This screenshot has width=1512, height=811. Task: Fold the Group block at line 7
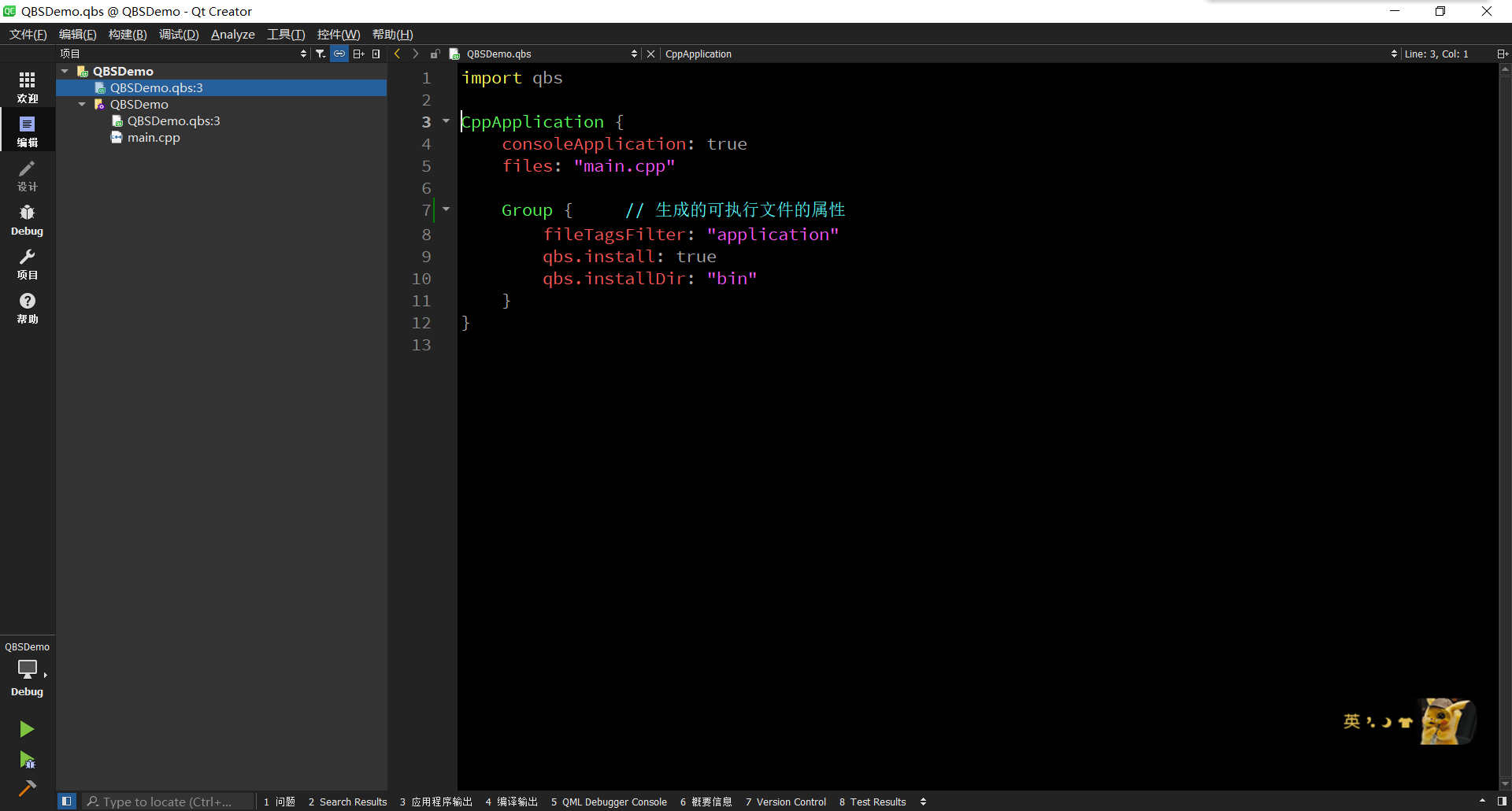[446, 209]
